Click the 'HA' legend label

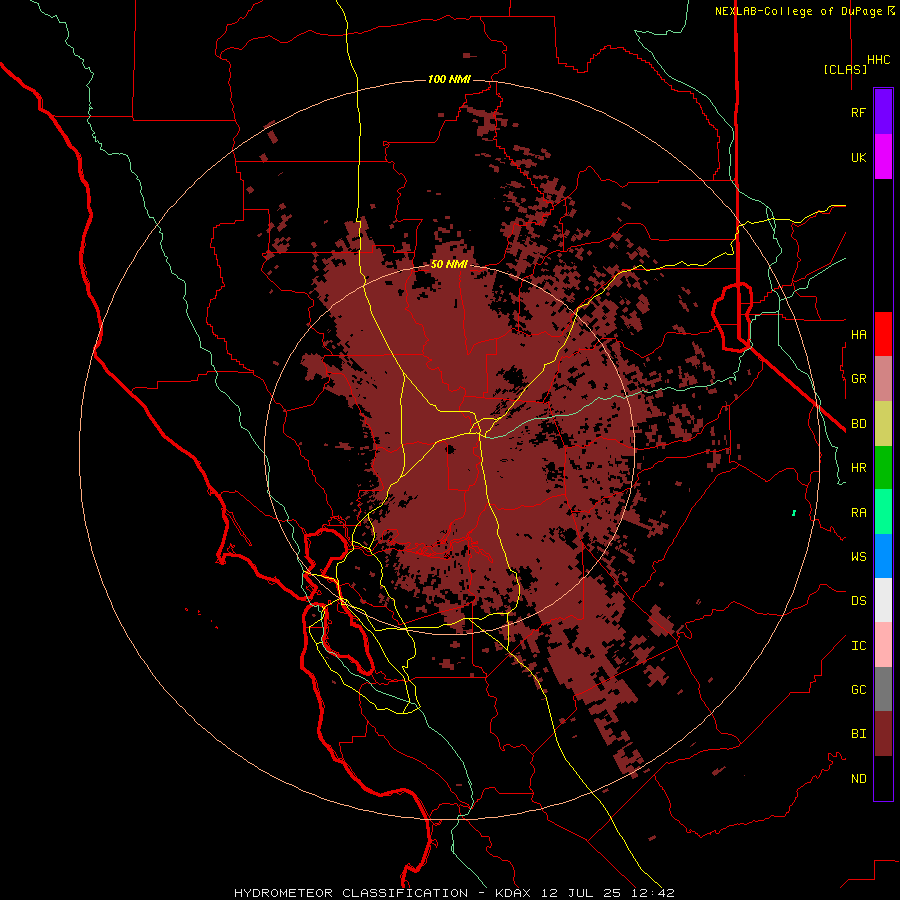coord(858,335)
